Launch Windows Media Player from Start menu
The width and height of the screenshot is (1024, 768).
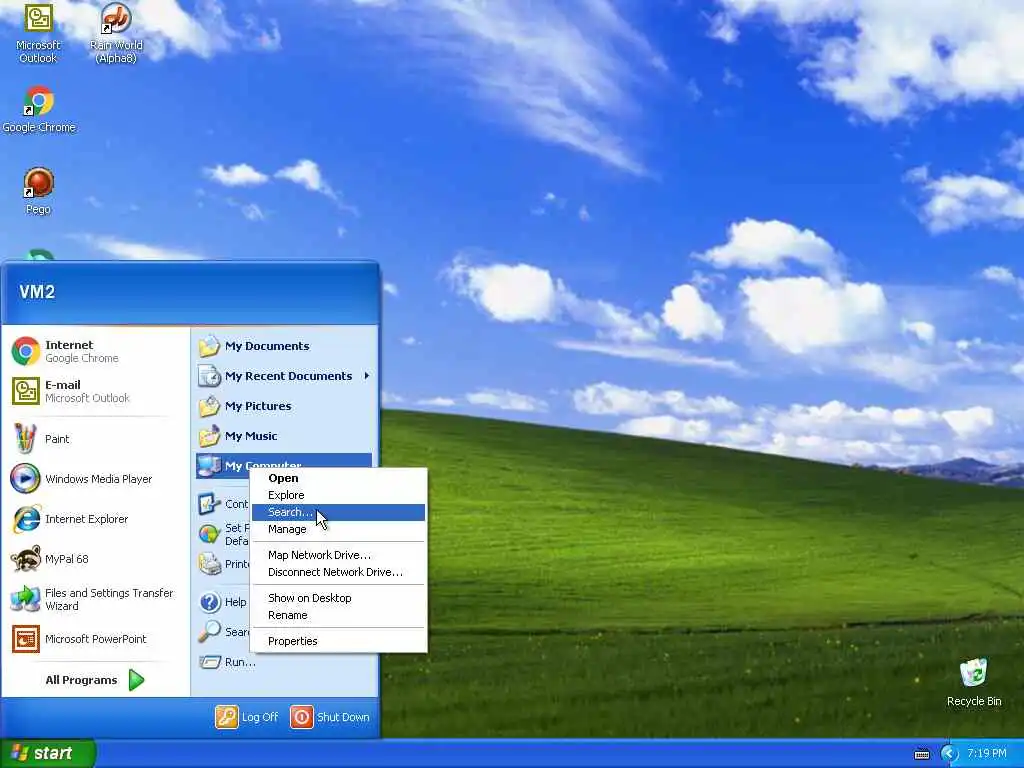pos(95,479)
